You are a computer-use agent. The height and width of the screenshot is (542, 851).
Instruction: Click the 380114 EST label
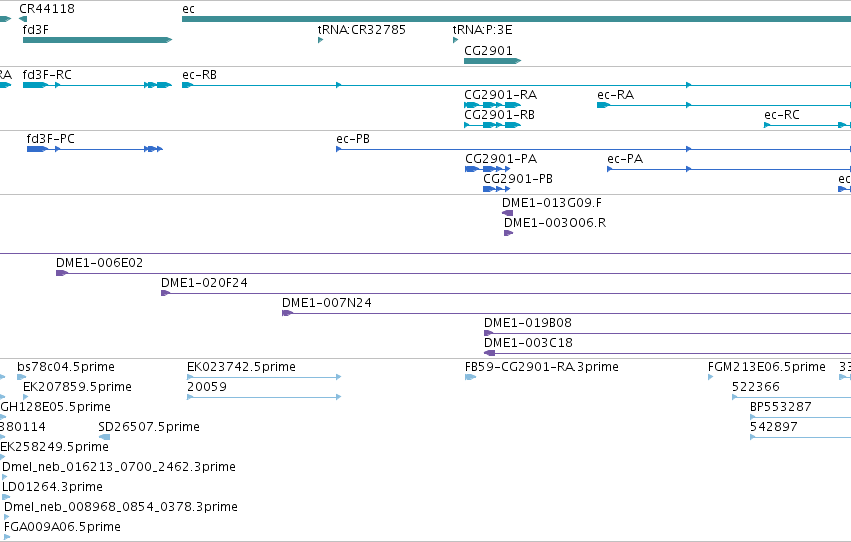point(23,427)
